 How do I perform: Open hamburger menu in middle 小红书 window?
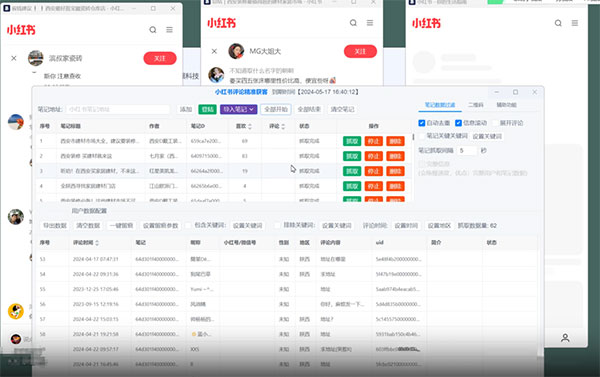(370, 23)
